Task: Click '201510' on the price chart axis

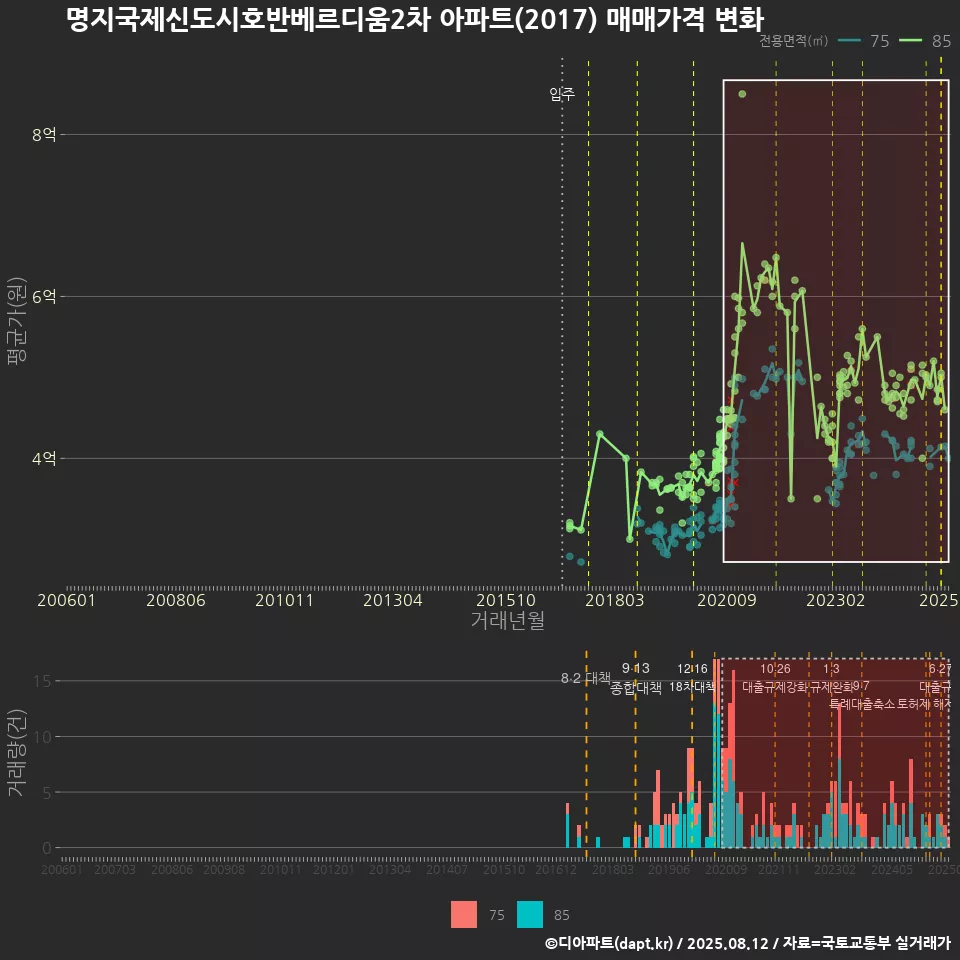Action: tap(506, 600)
